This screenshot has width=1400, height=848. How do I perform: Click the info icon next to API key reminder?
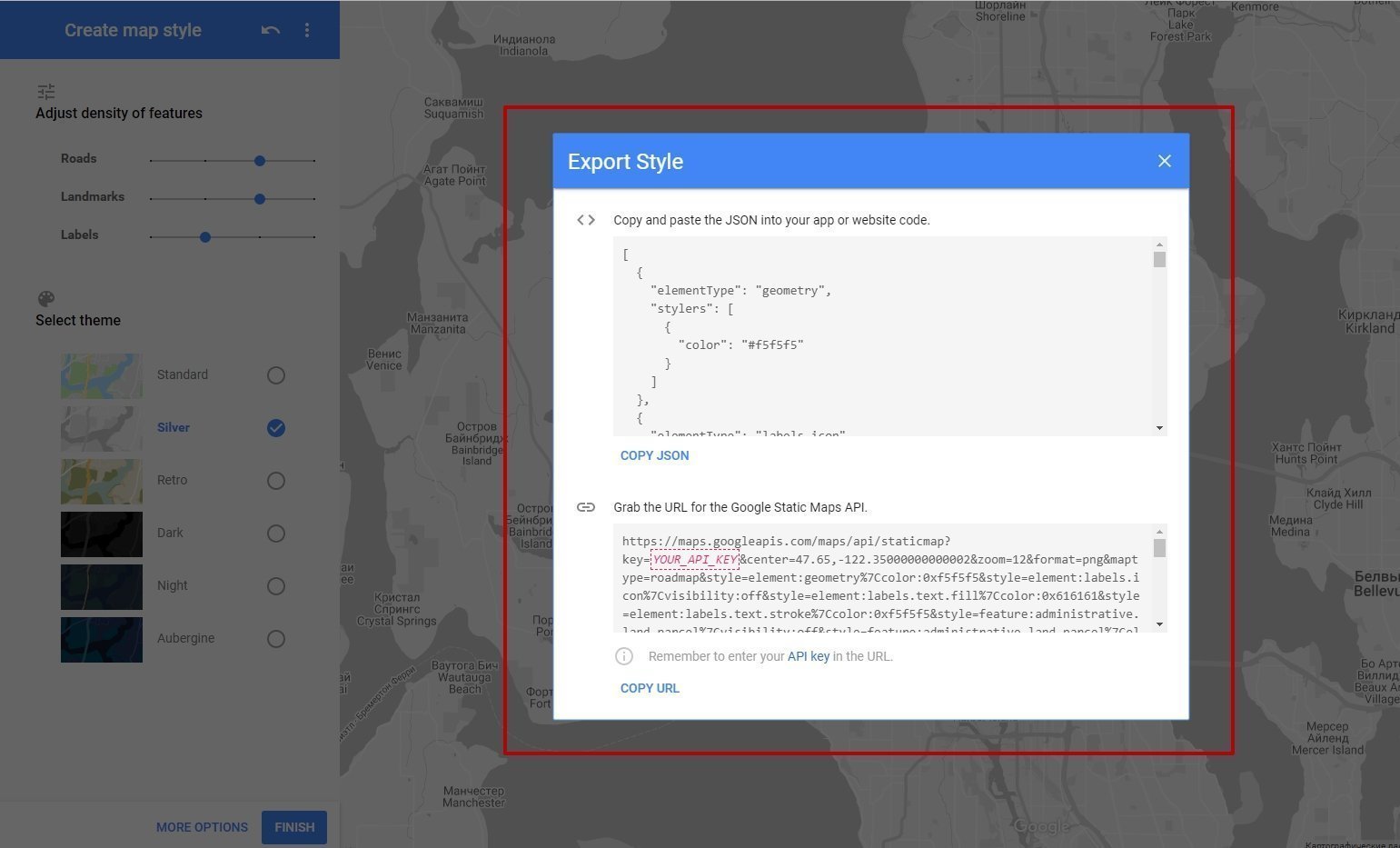(624, 656)
